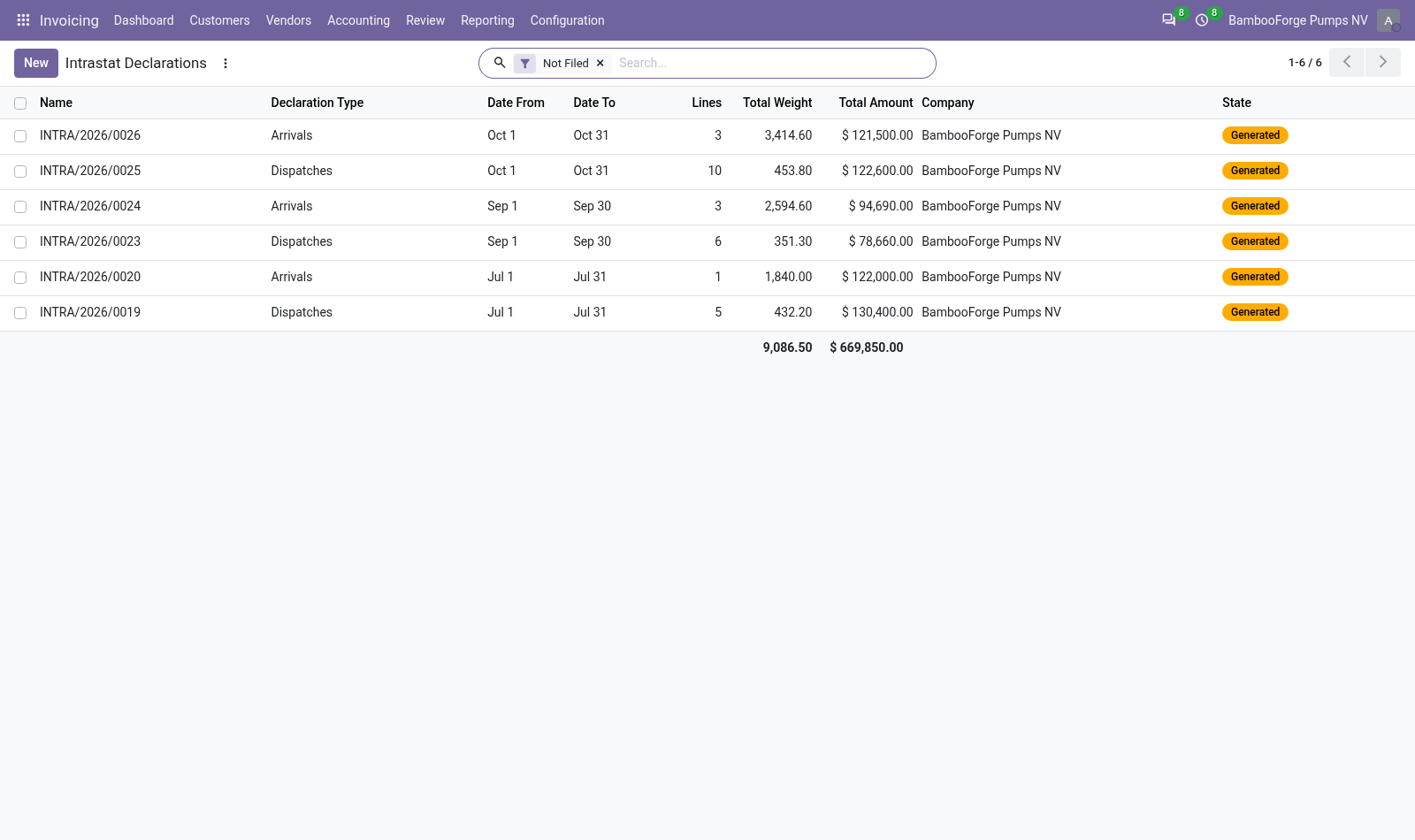Sort by Date From column header
This screenshot has height=840, width=1415.
click(516, 103)
